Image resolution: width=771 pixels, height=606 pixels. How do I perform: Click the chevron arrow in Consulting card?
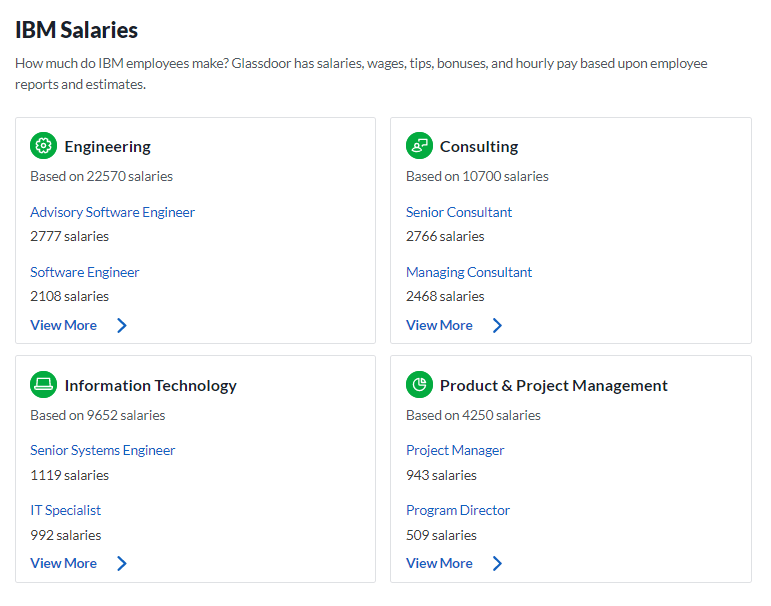coord(498,325)
